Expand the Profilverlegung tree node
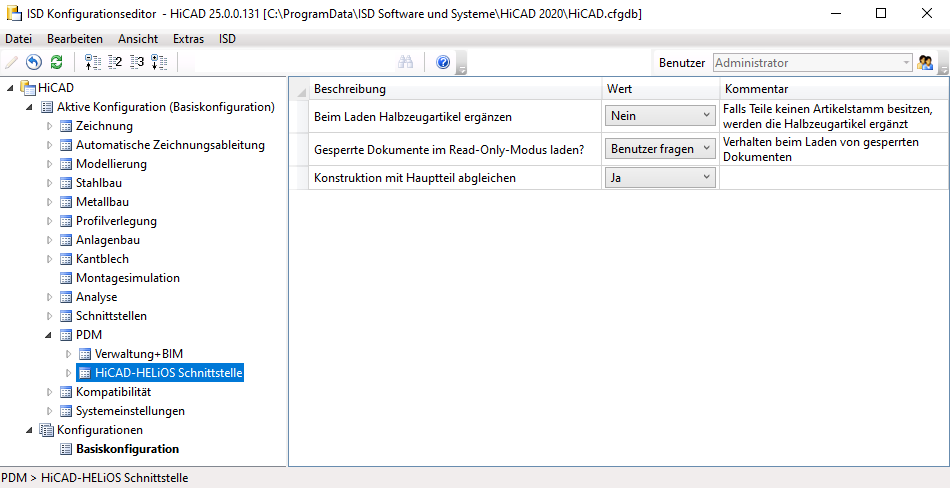The image size is (950, 488). pyautogui.click(x=50, y=221)
